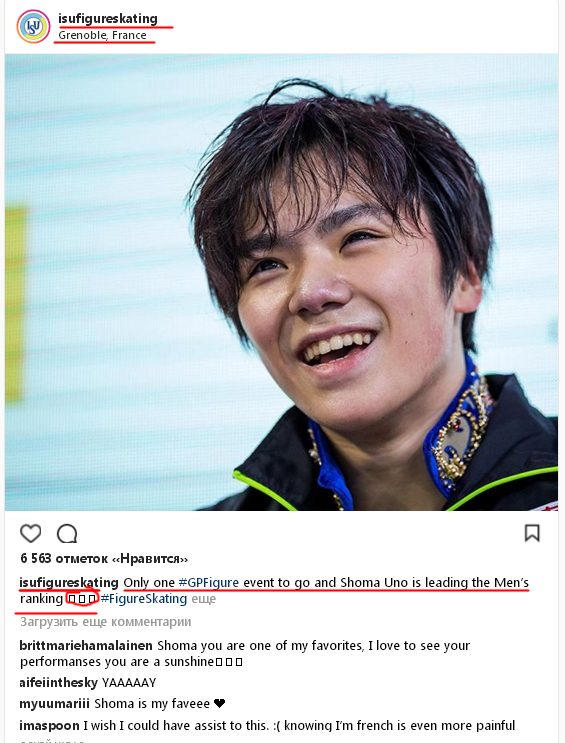This screenshot has height=743, width=565.
Task: Expand the caption with 'еще'
Action: (x=203, y=599)
